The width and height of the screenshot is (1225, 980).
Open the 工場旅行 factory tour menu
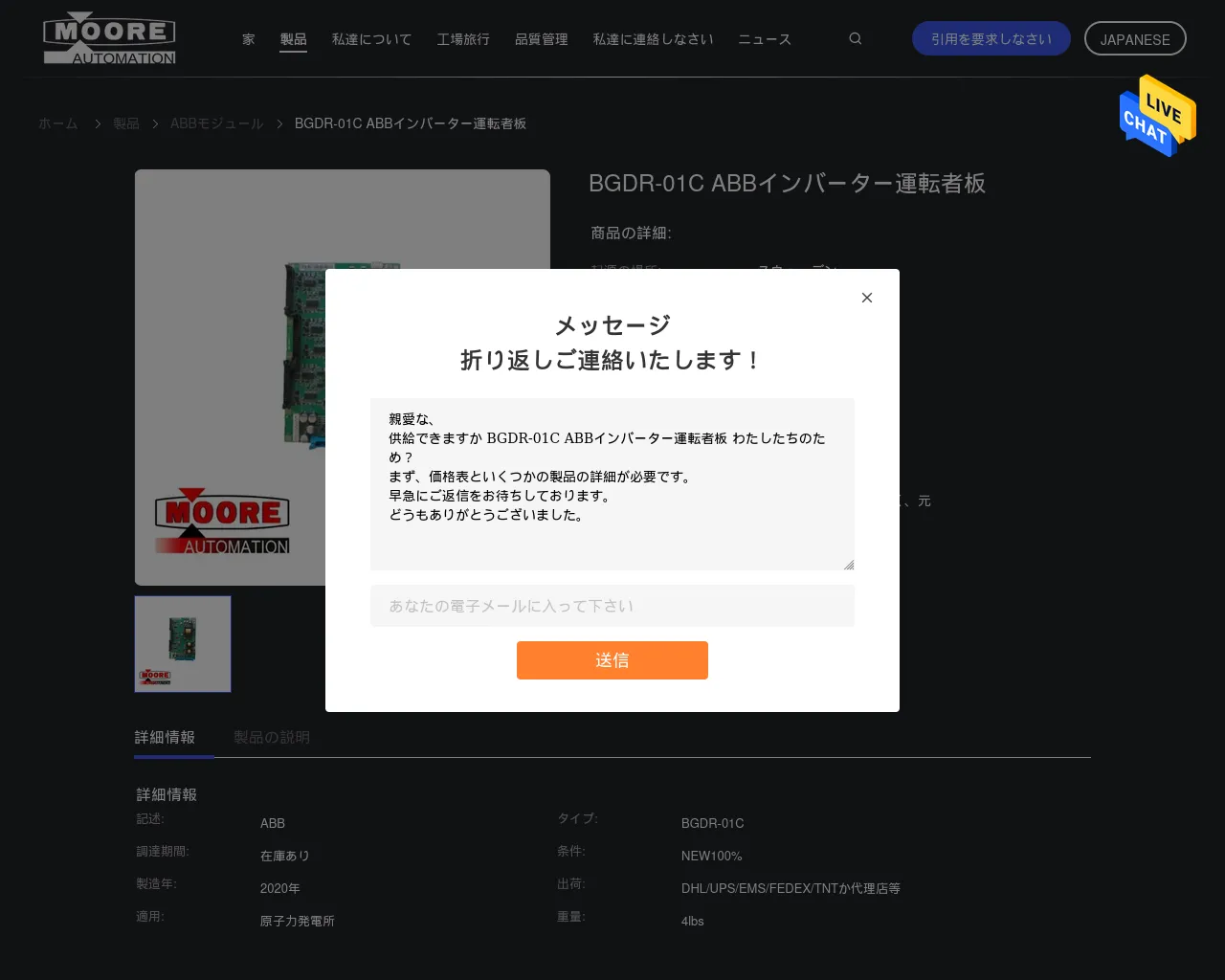pyautogui.click(x=463, y=39)
